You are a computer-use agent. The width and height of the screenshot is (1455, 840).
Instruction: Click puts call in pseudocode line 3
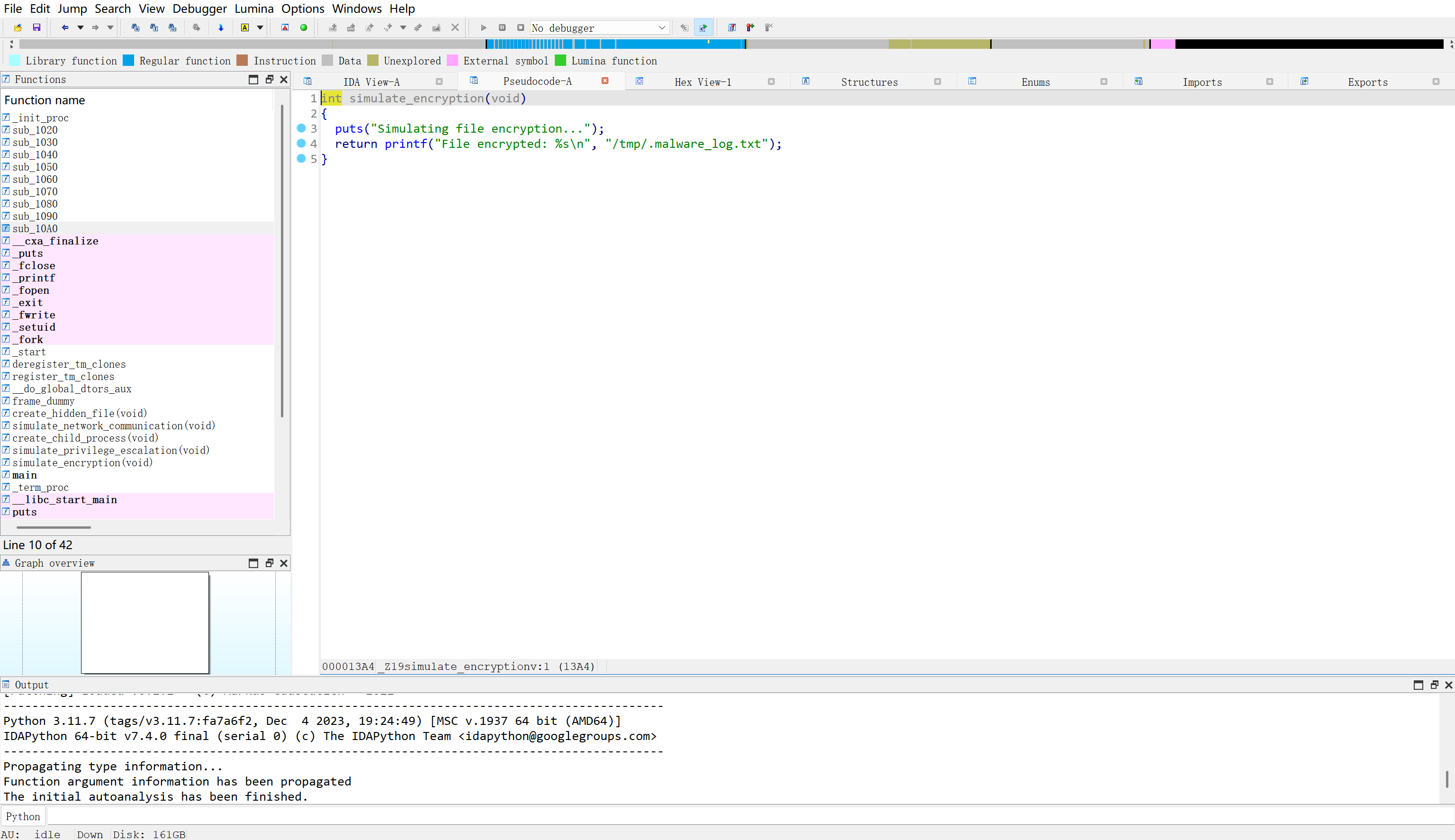[x=349, y=129]
